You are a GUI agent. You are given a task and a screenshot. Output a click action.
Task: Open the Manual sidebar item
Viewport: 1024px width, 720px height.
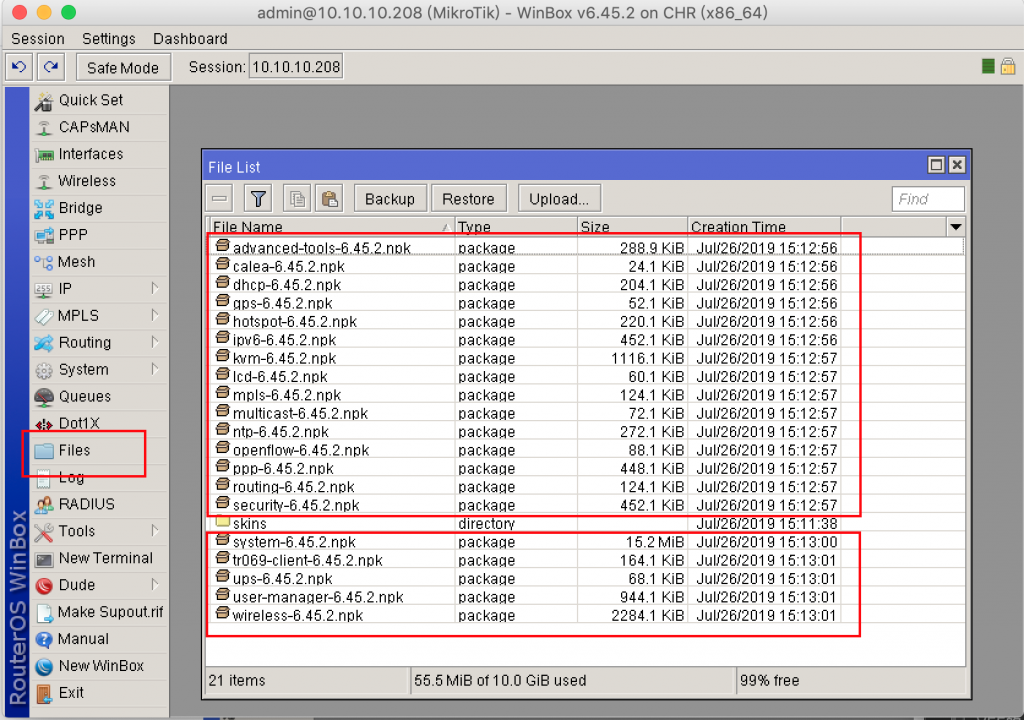pyautogui.click(x=99, y=638)
